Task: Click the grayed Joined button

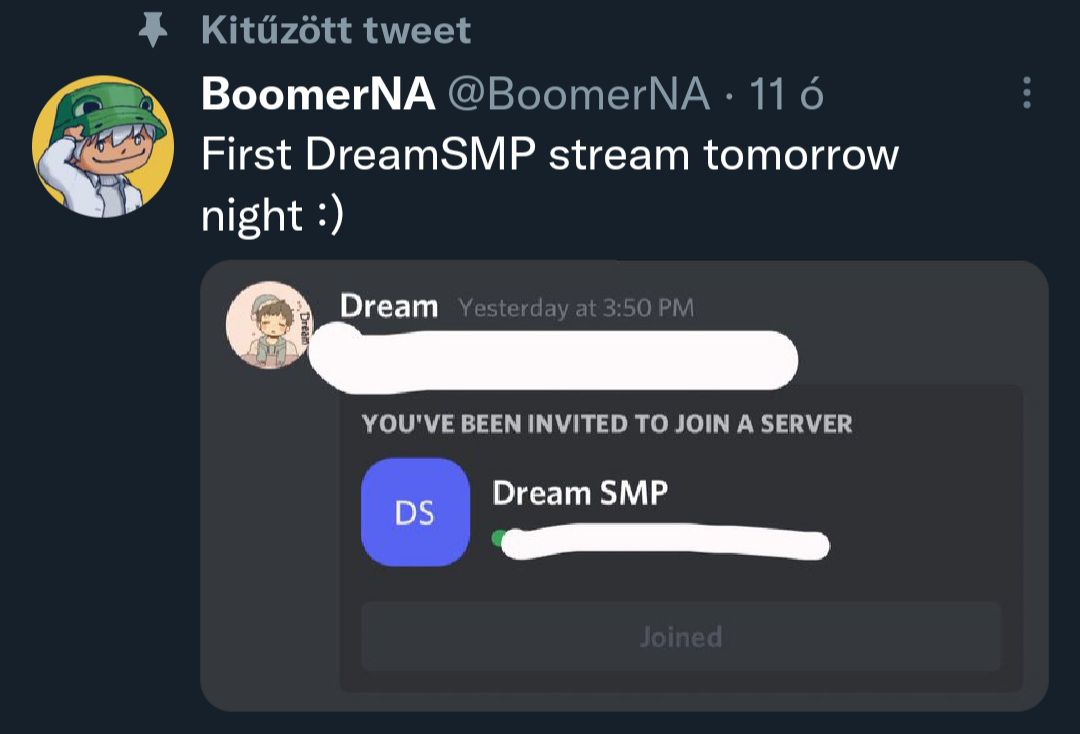Action: [x=681, y=636]
